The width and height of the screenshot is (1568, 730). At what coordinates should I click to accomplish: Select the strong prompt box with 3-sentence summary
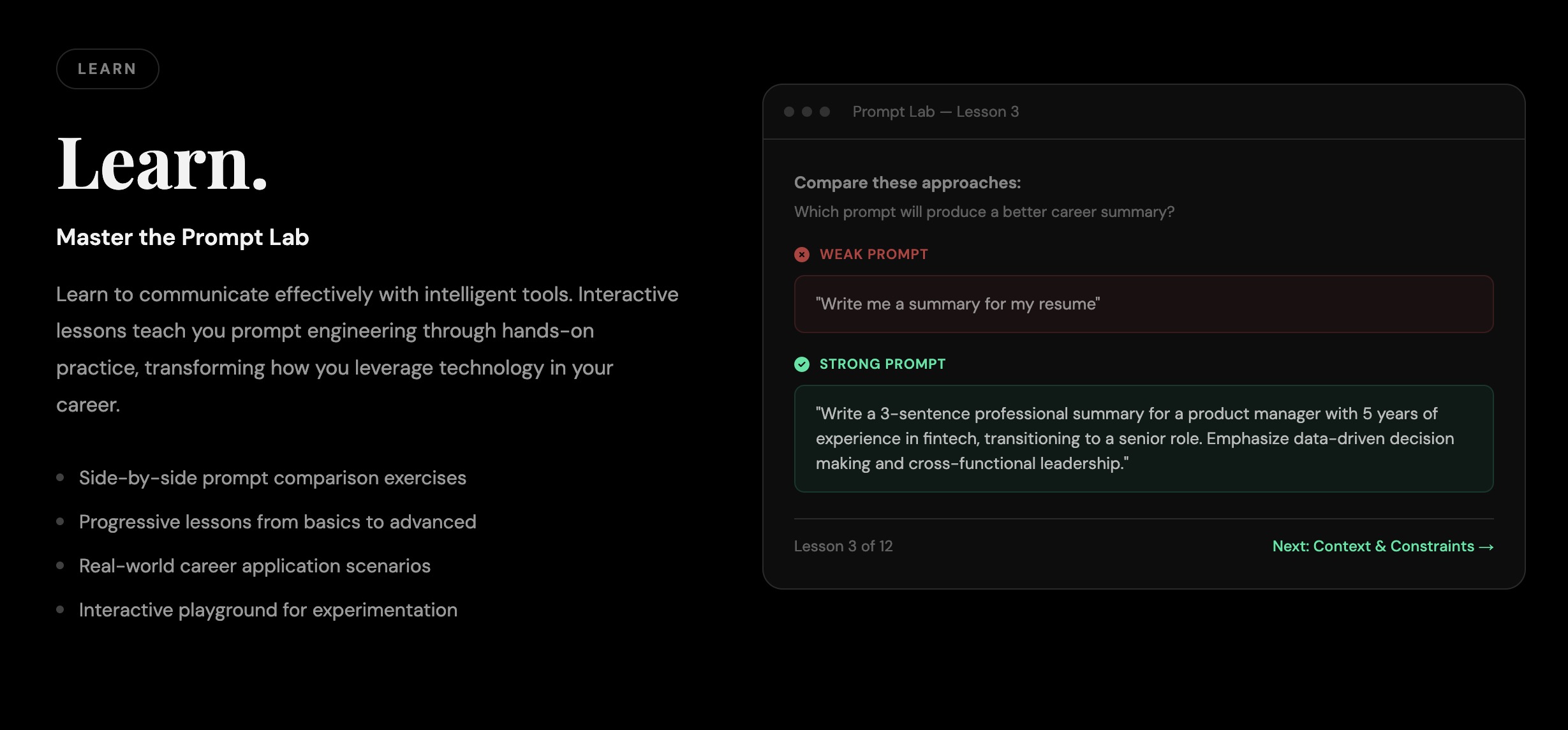[1144, 438]
